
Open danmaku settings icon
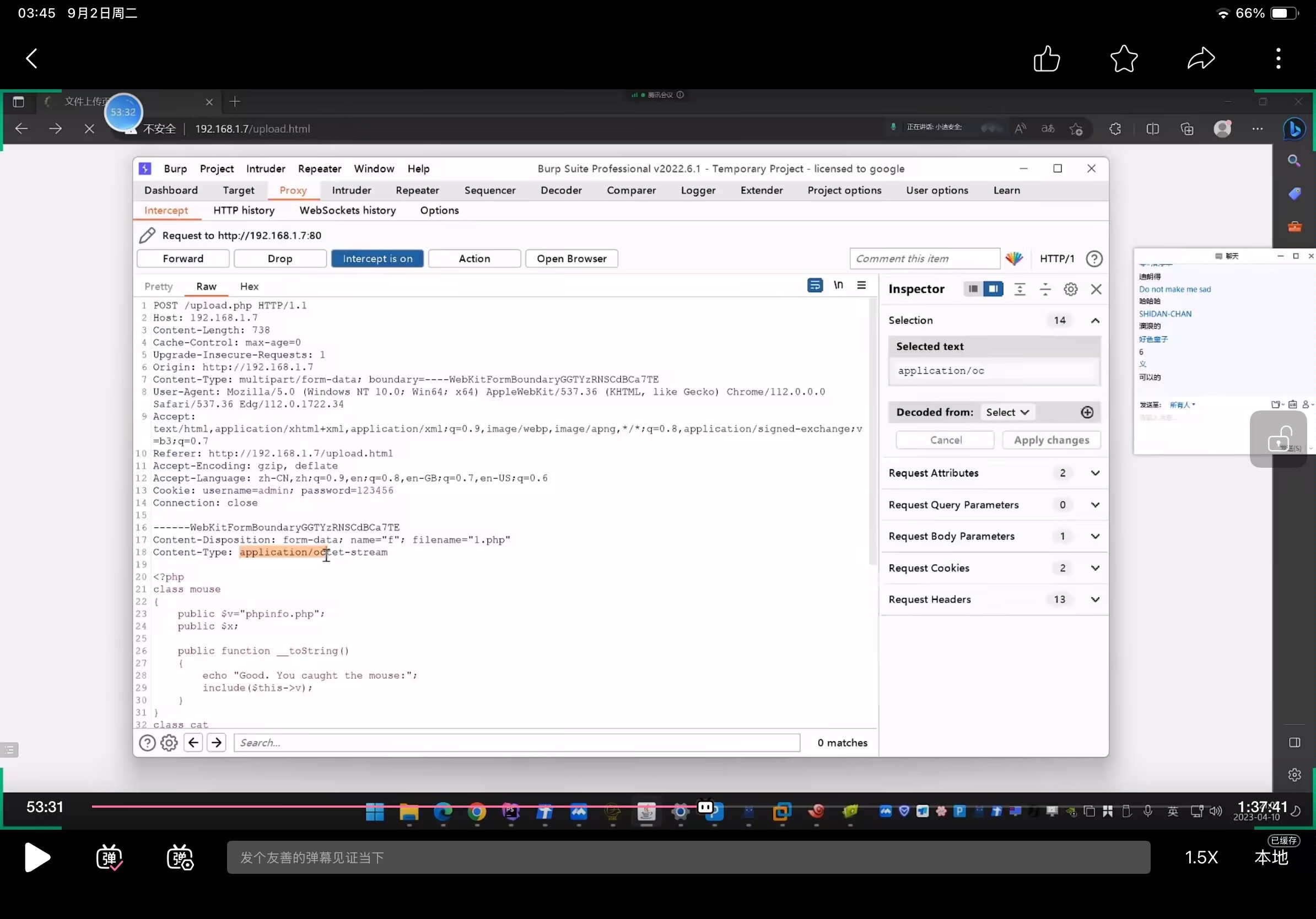(180, 857)
